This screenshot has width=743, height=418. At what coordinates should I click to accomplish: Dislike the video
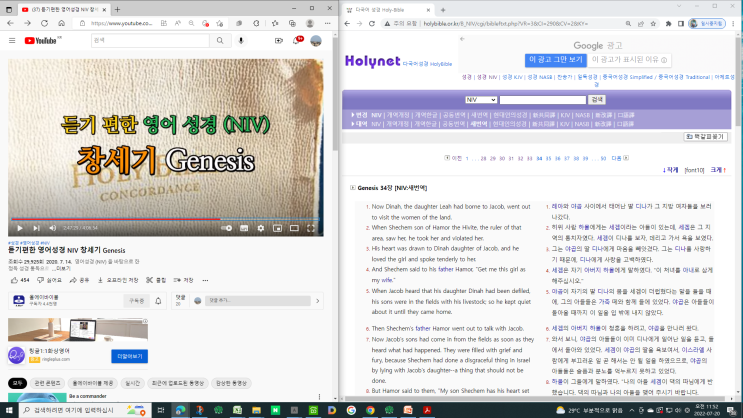(x=50, y=280)
